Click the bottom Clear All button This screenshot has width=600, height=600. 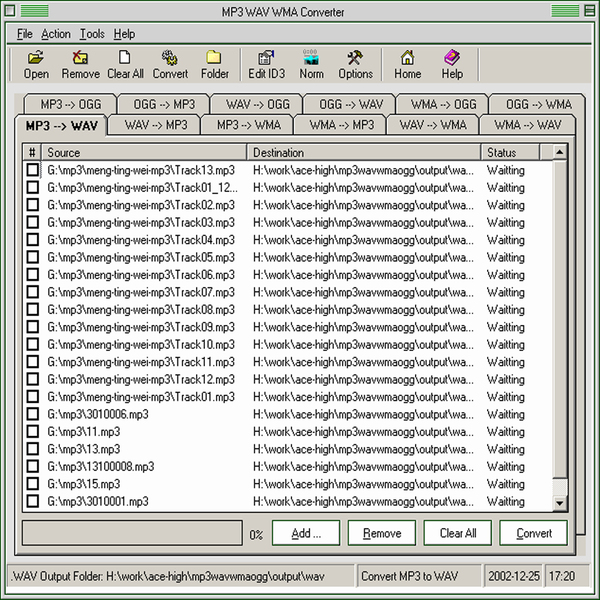coord(457,533)
